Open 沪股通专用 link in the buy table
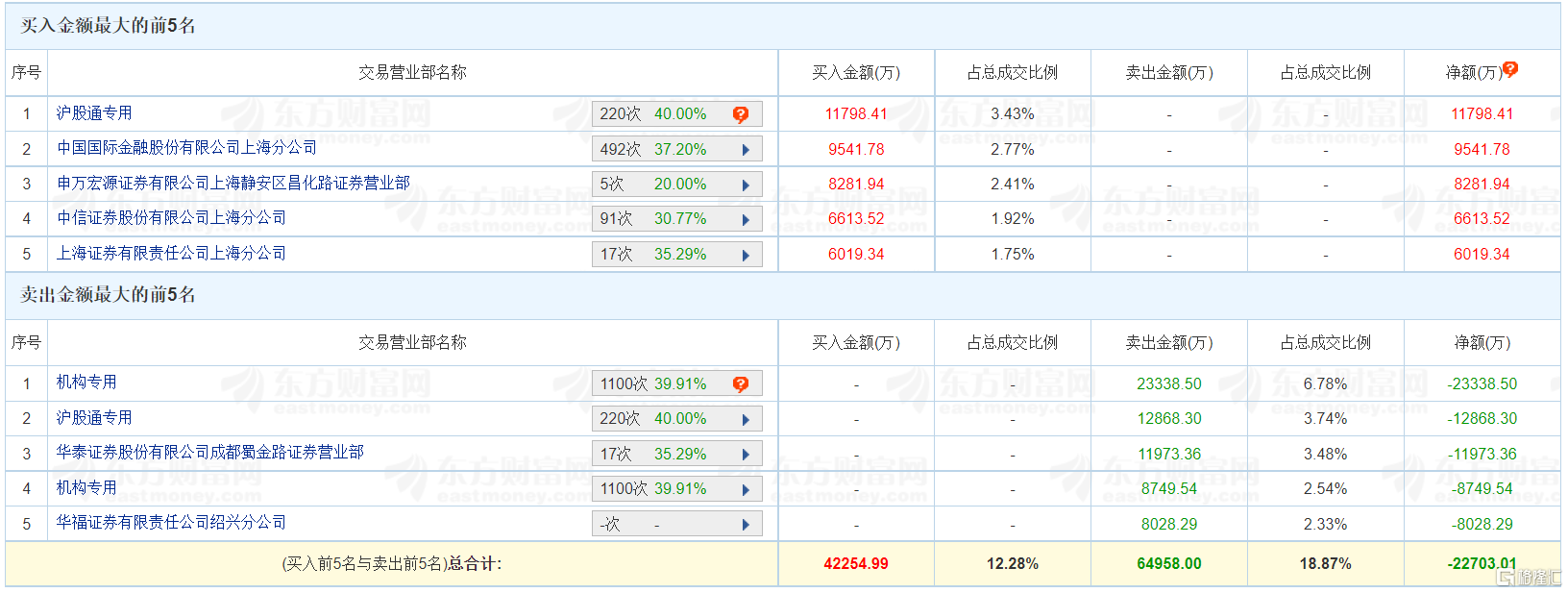The image size is (1568, 593). [x=94, y=113]
